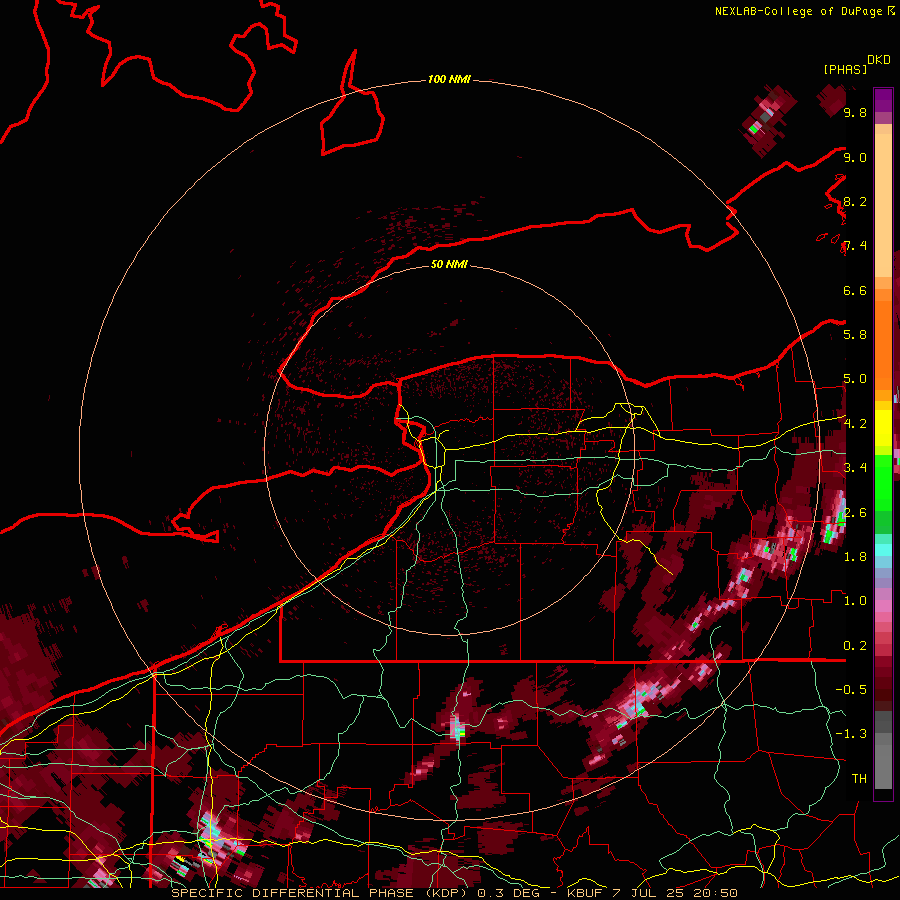Click the "DKD" legend unit label
This screenshot has height=900, width=900.
coord(879,60)
